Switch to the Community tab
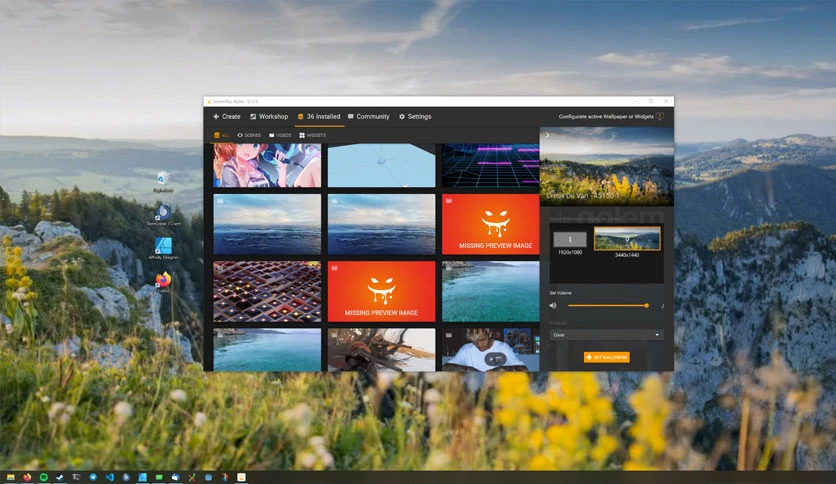Screen dimensions: 836x484 (368, 116)
